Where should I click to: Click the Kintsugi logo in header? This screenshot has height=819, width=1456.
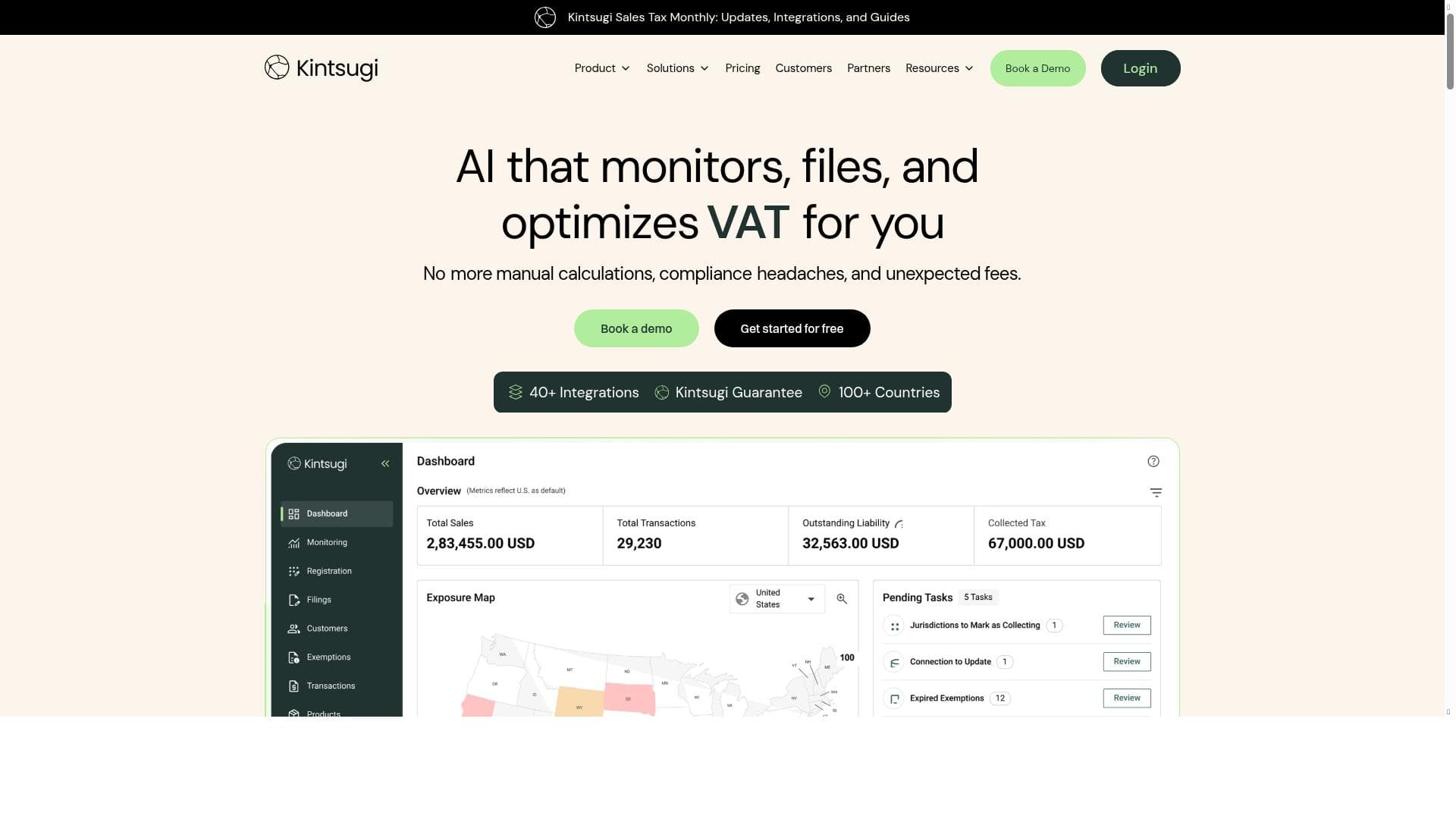(x=321, y=68)
